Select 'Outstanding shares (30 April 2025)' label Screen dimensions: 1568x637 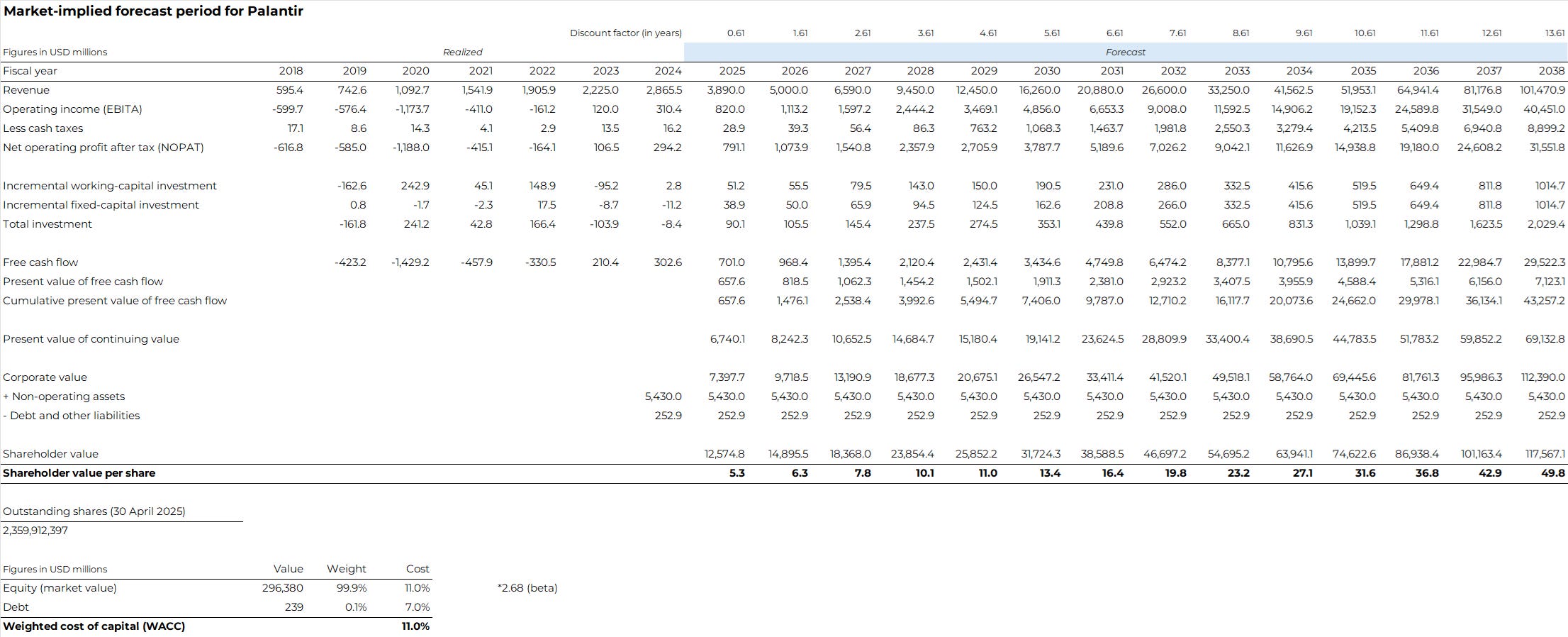point(94,511)
